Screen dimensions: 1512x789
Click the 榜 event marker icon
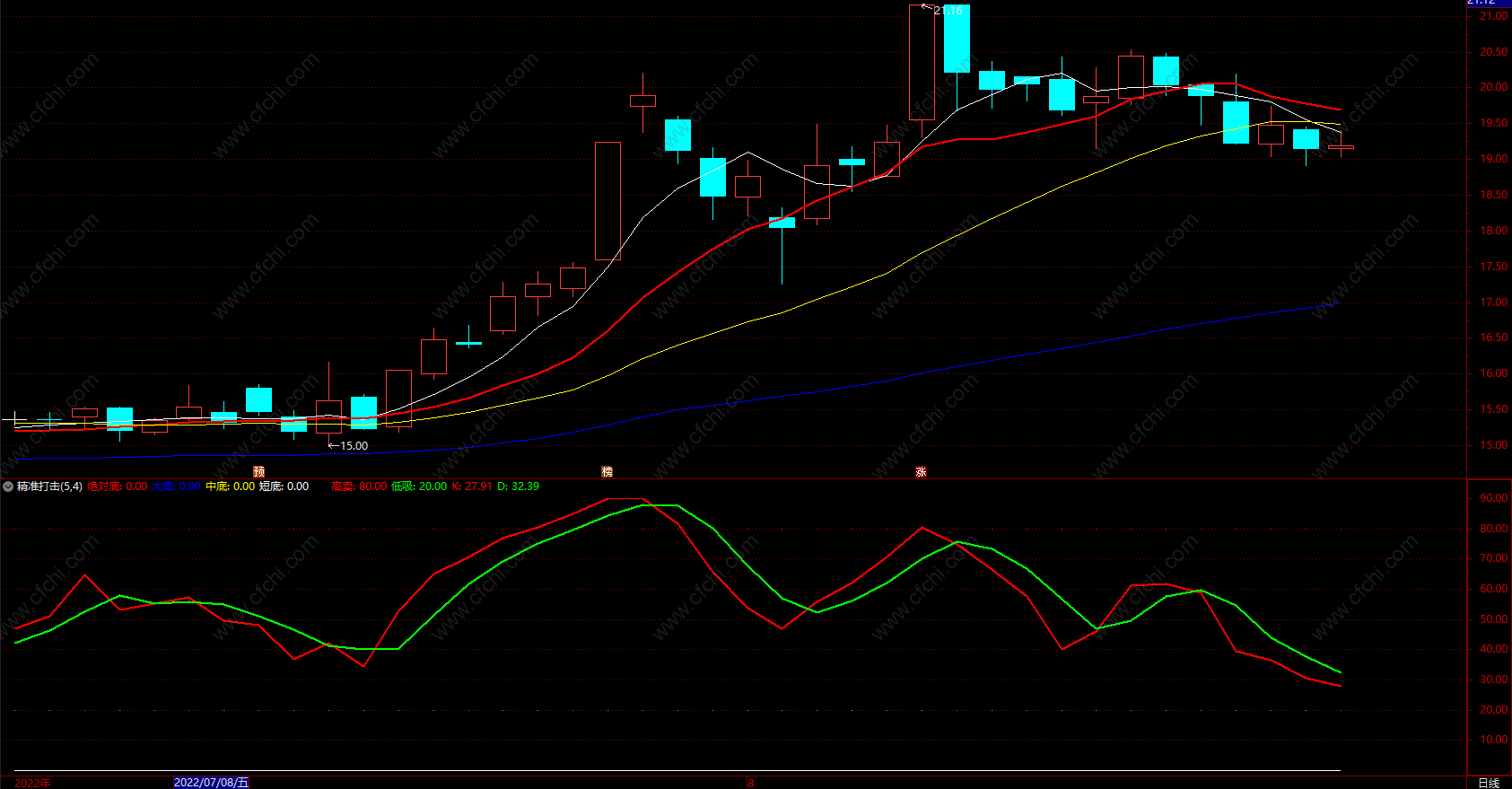coord(607,471)
